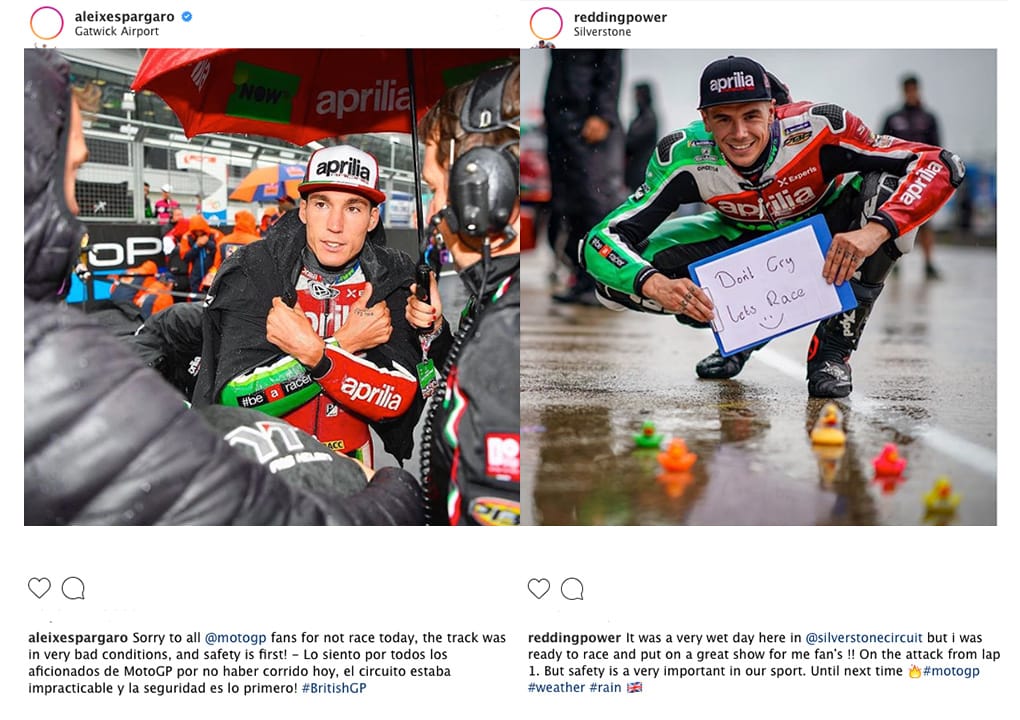Open the aleixespargaro username in header
Screen dimensions: 1020x720
(124, 17)
